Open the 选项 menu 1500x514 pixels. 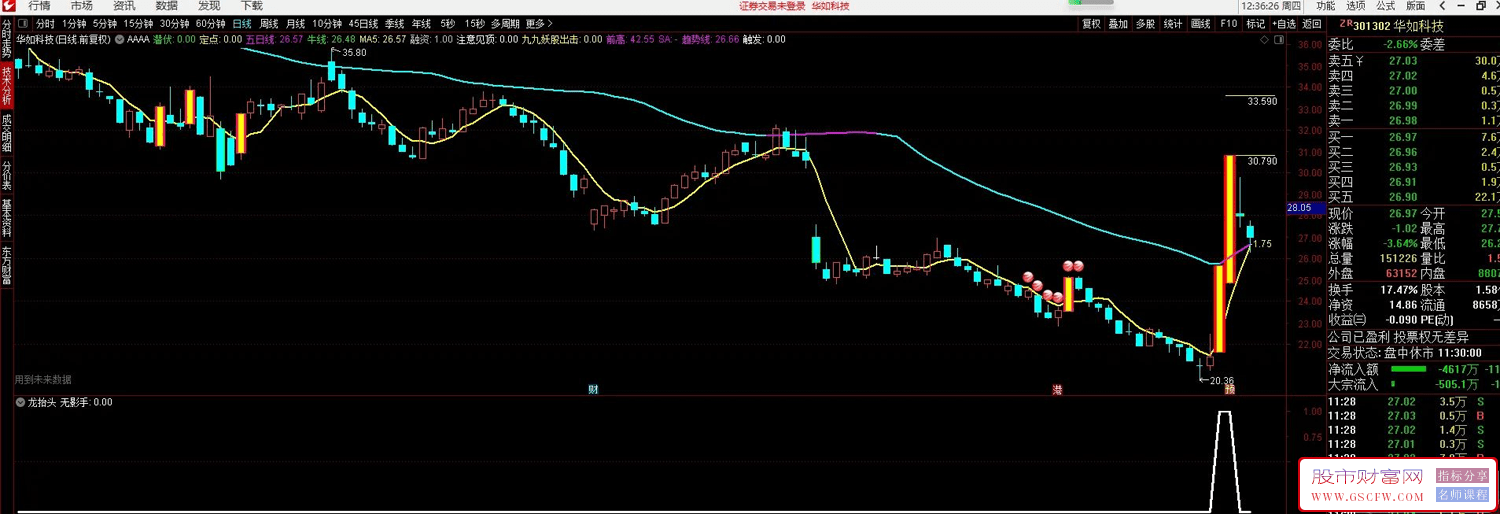(x=1355, y=6)
